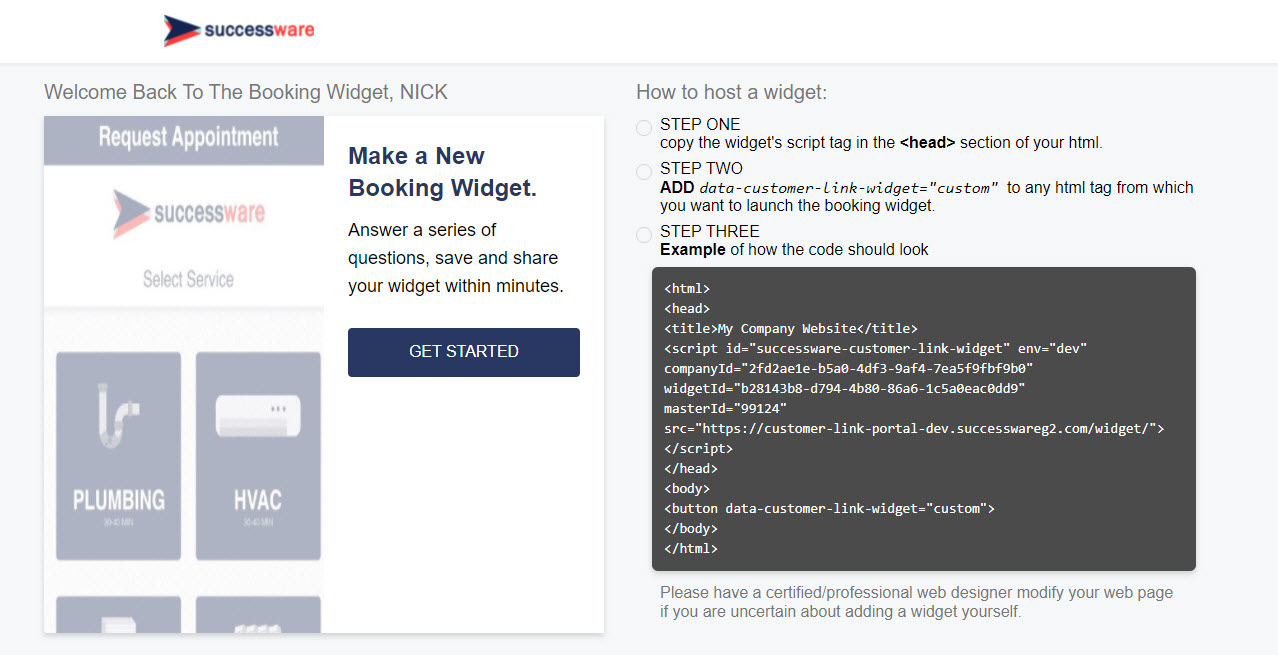This screenshot has height=655, width=1278.
Task: Click the opening <head> line in code block
Action: point(687,309)
